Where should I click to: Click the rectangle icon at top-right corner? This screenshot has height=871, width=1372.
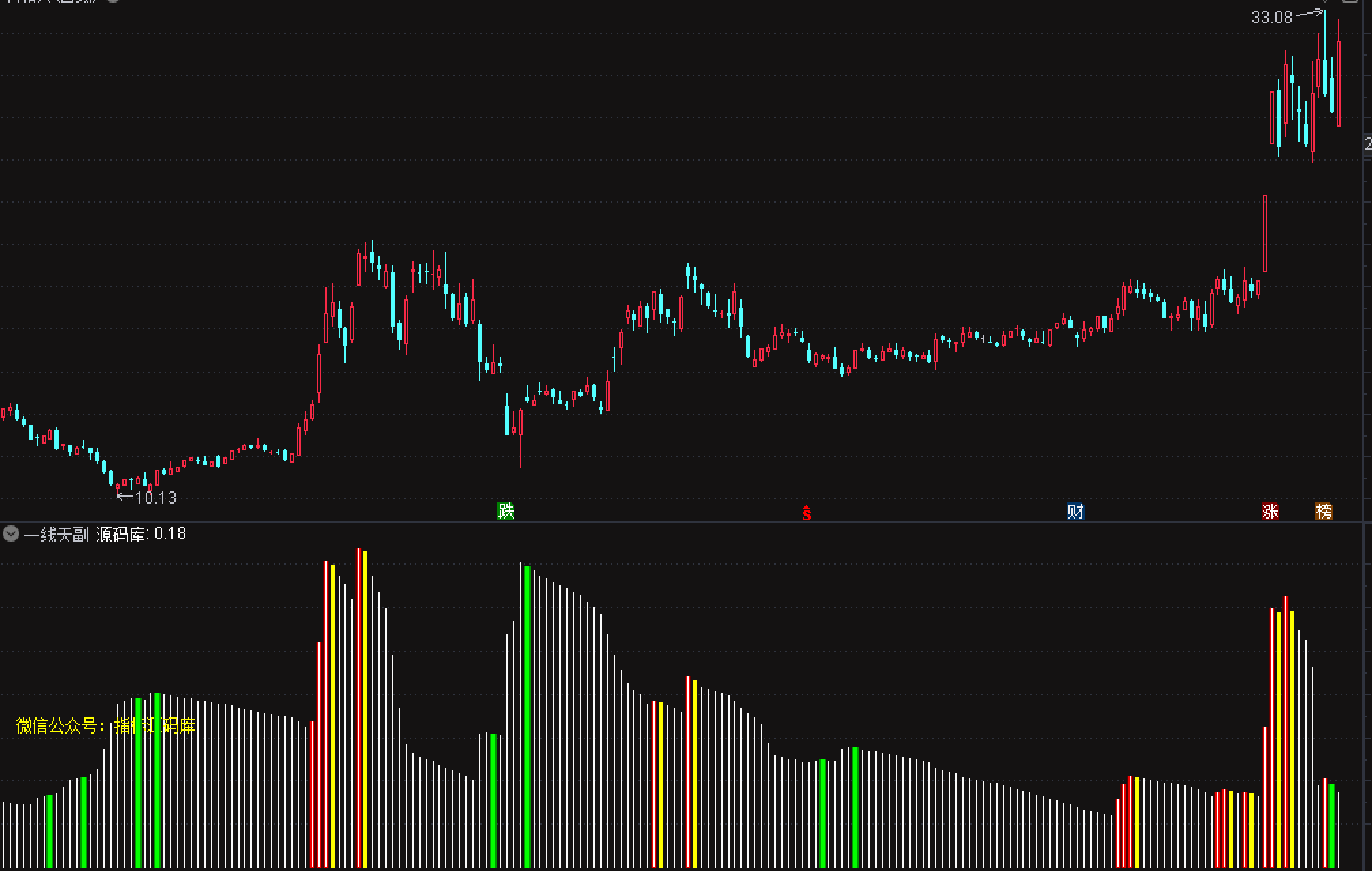click(x=1350, y=2)
